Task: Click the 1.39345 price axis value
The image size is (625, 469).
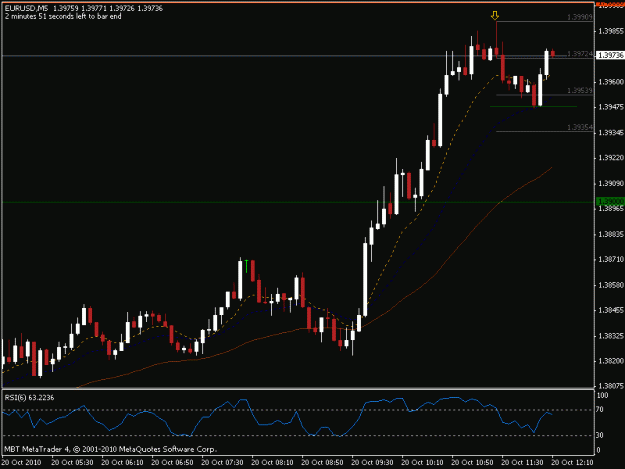Action: [x=611, y=132]
